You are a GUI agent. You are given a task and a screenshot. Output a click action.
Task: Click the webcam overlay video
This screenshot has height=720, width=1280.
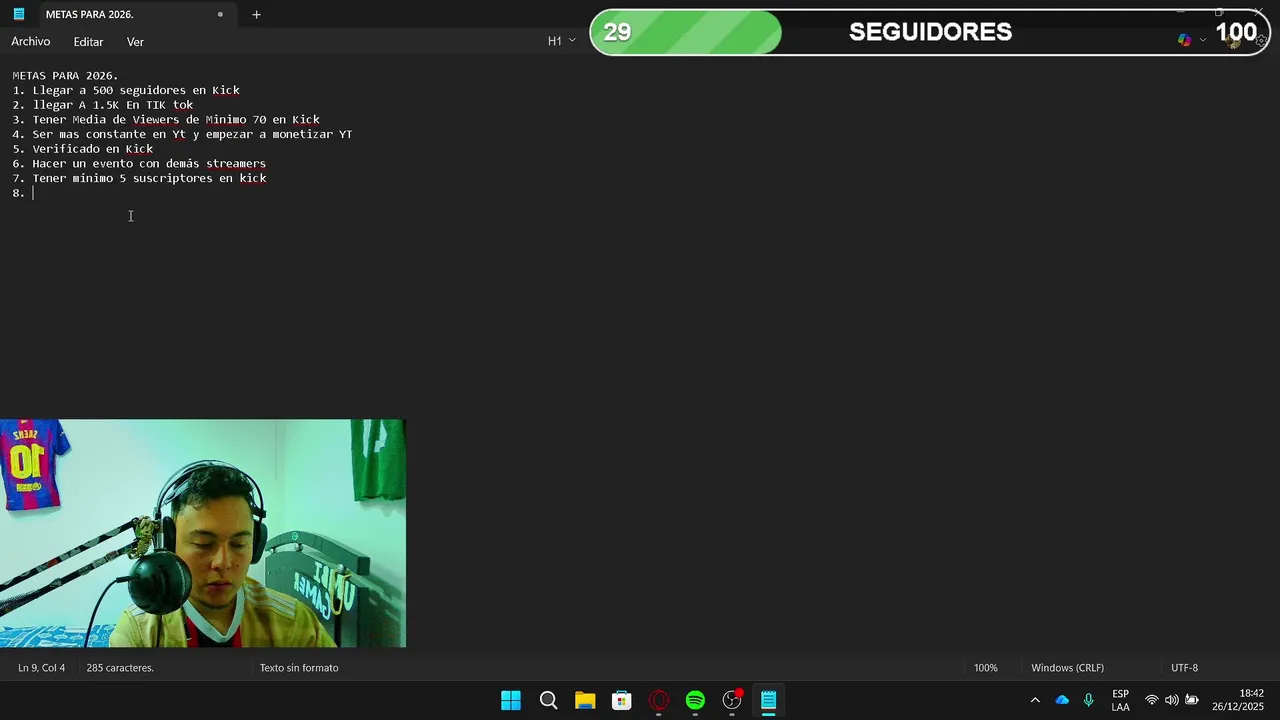click(x=203, y=533)
